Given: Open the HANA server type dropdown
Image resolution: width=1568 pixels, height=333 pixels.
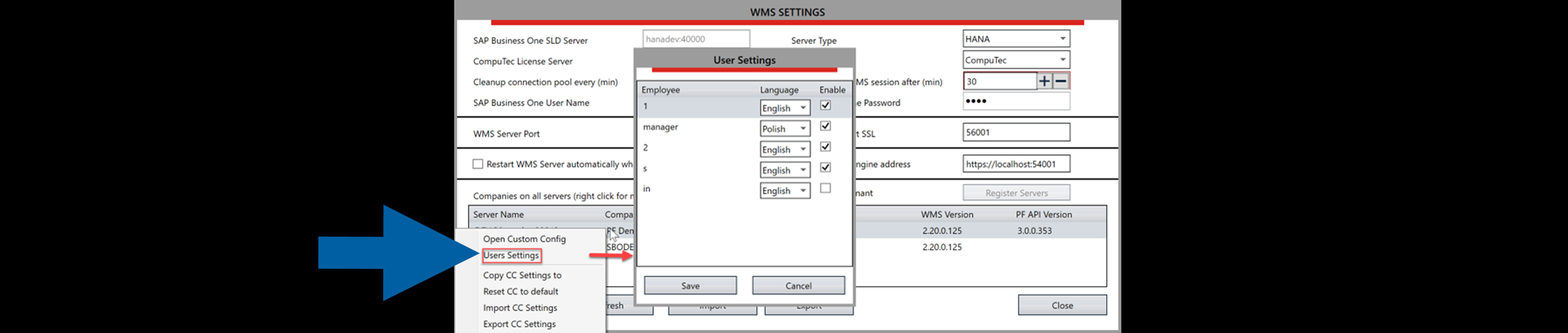Looking at the screenshot, I should [1016, 39].
